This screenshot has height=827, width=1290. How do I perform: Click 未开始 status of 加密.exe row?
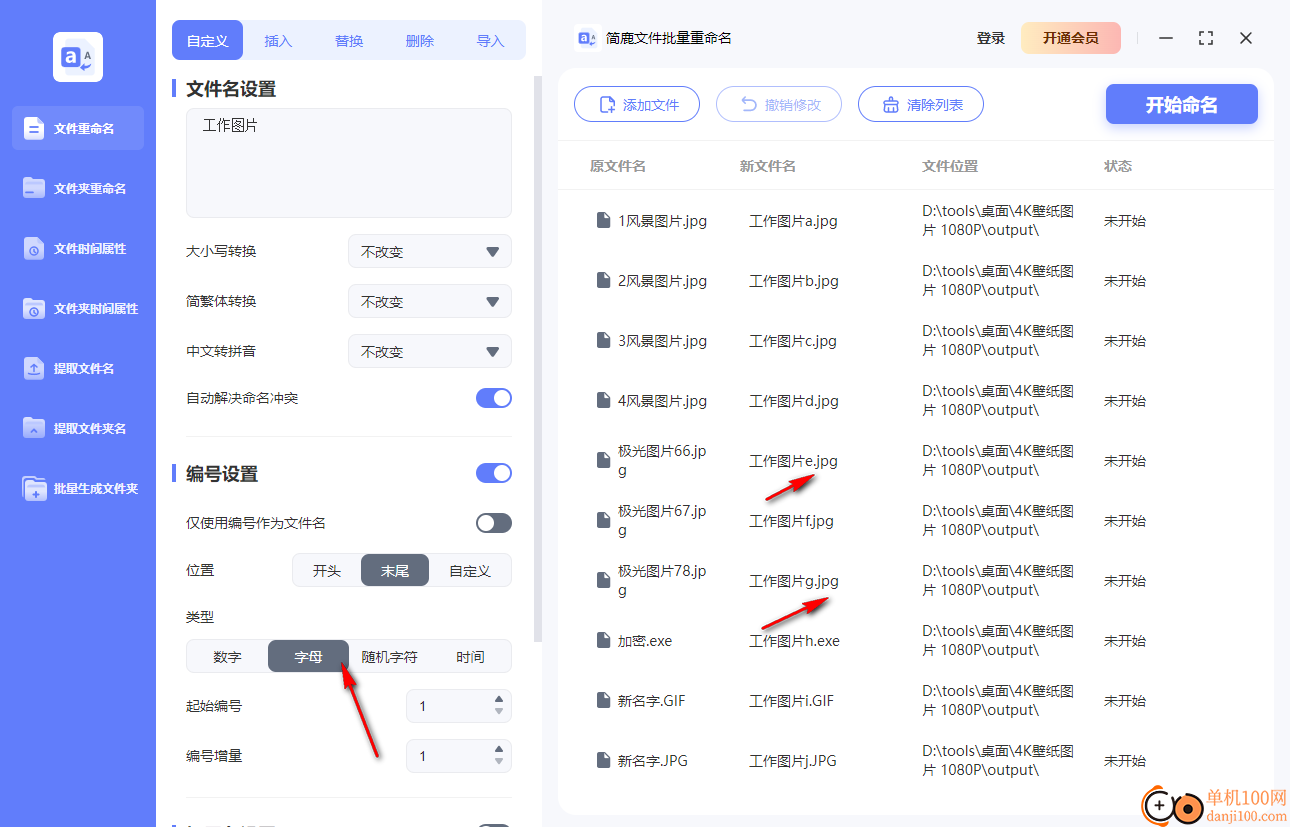click(1125, 641)
